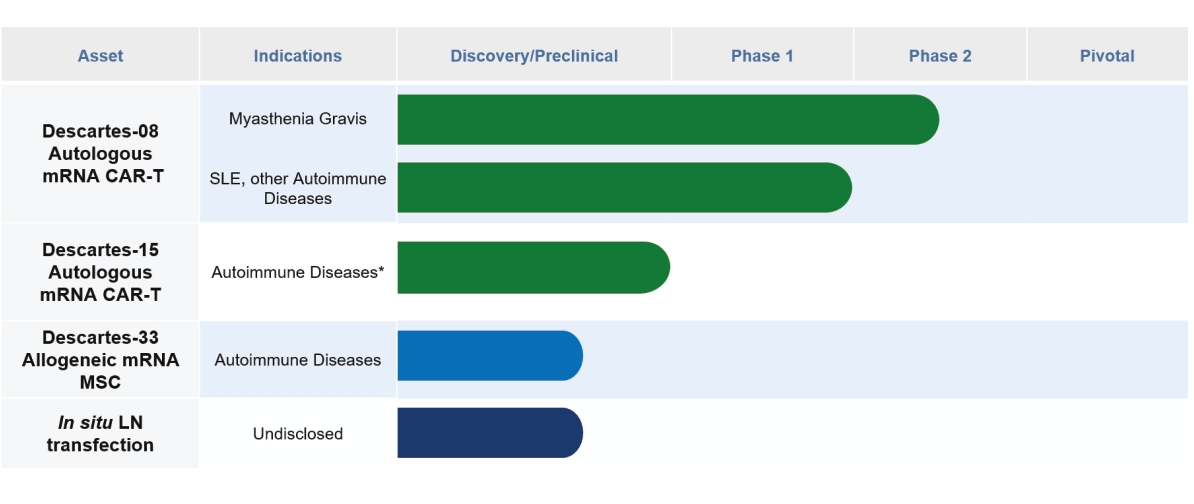Click the Myasthenia Gravis indication label
The width and height of the screenshot is (1194, 504).
click(297, 119)
